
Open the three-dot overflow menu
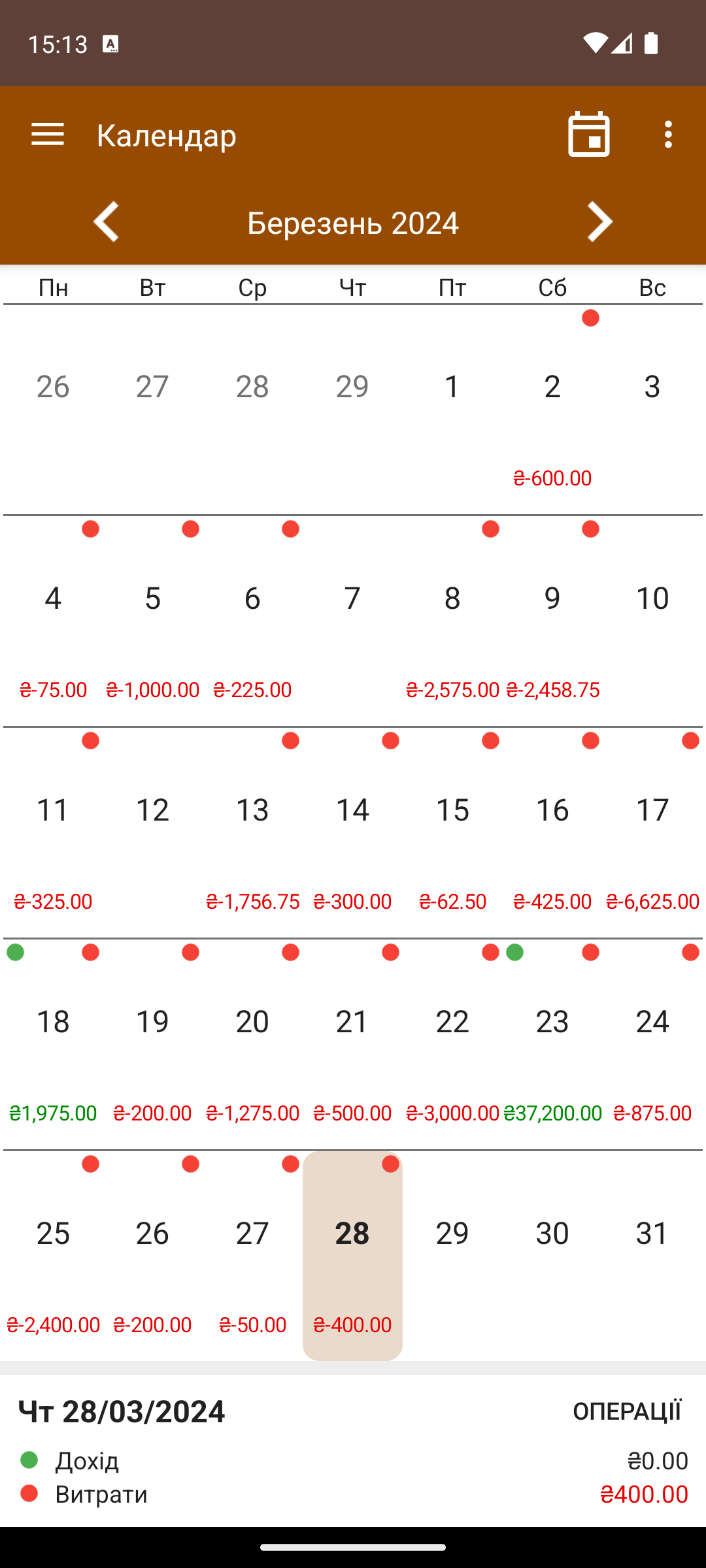point(667,135)
